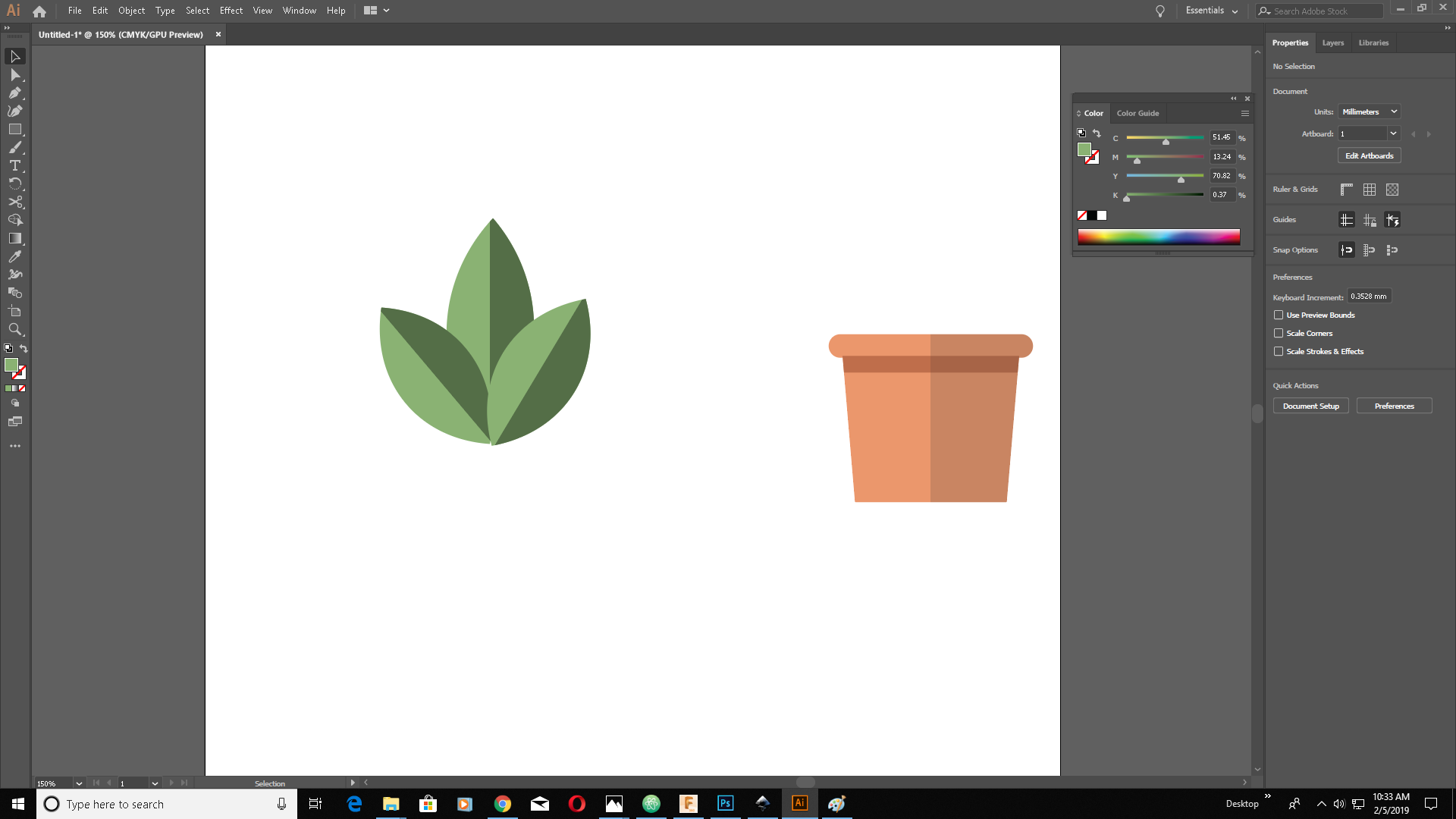Activate the Zoom tool
Screen dimensions: 1456x819
click(x=14, y=330)
